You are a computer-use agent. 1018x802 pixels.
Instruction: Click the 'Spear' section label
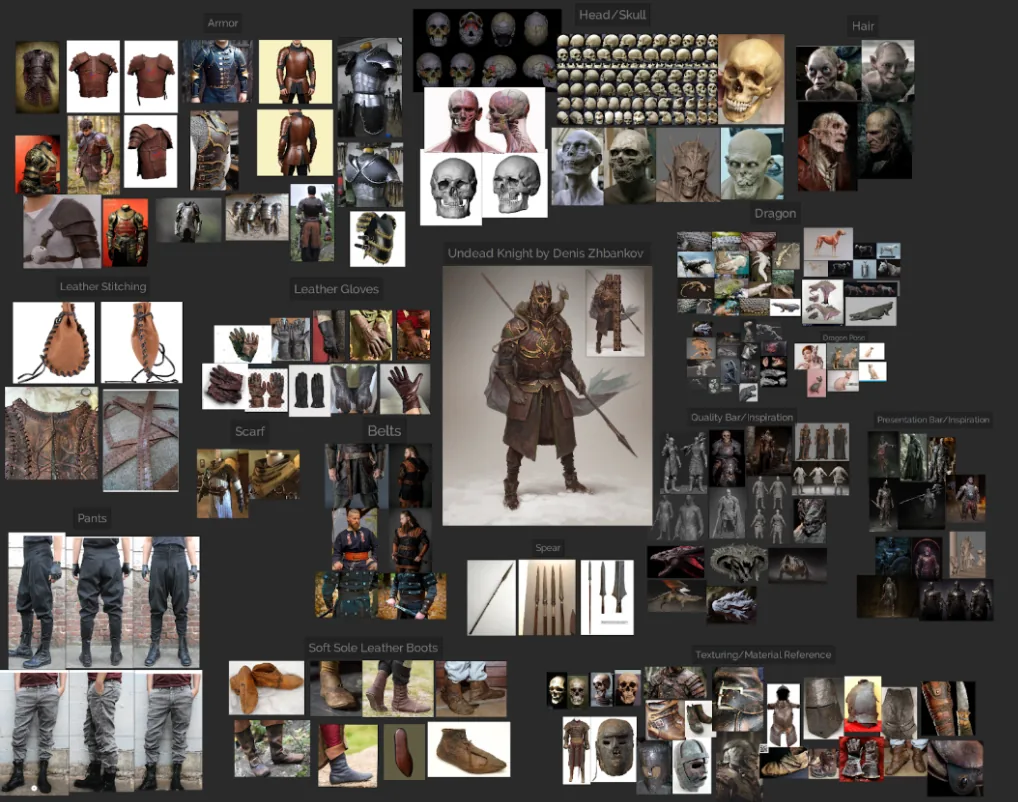pyautogui.click(x=547, y=547)
